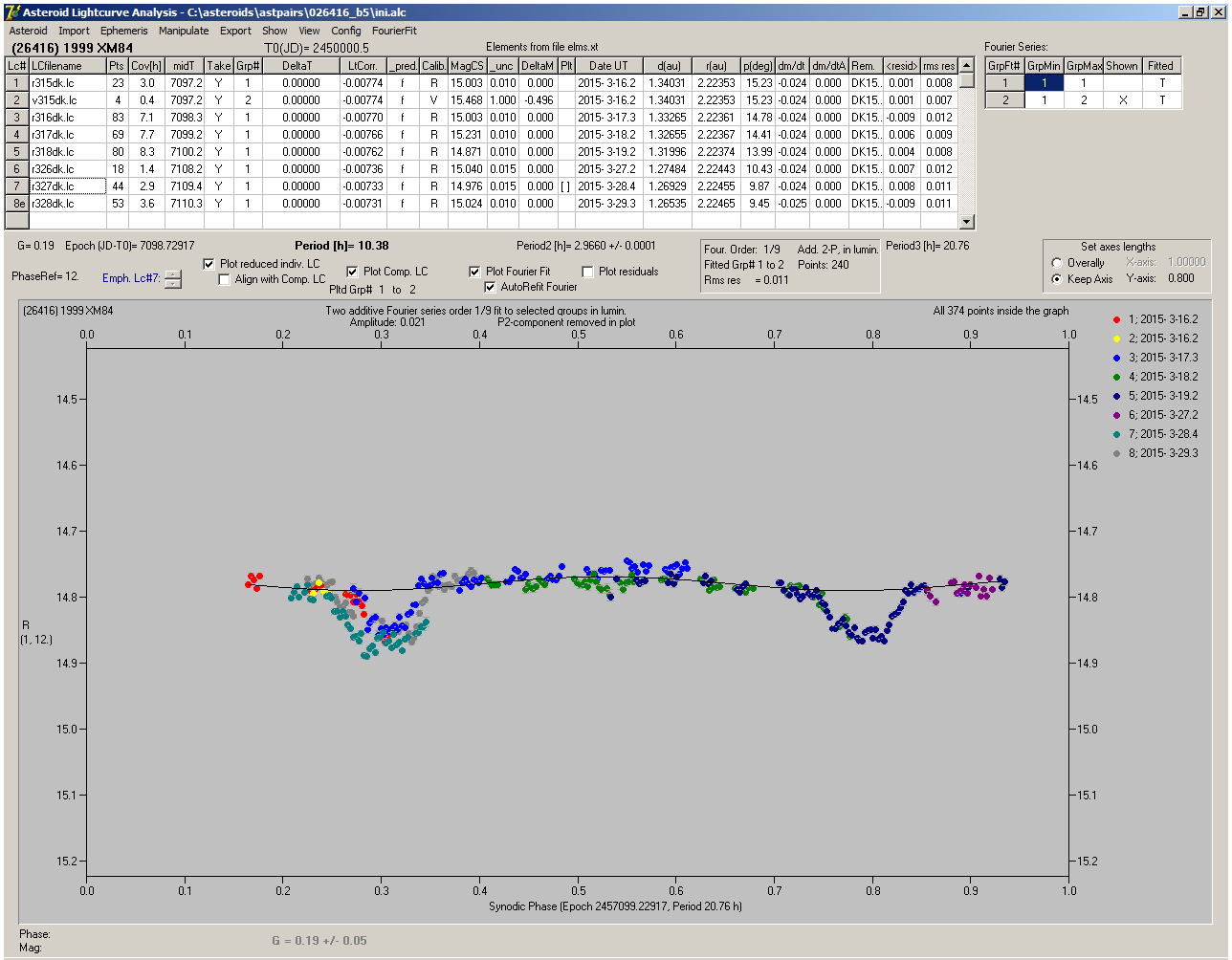Select the Keep Axis radio button
The height and width of the screenshot is (960, 1232).
[x=1057, y=279]
